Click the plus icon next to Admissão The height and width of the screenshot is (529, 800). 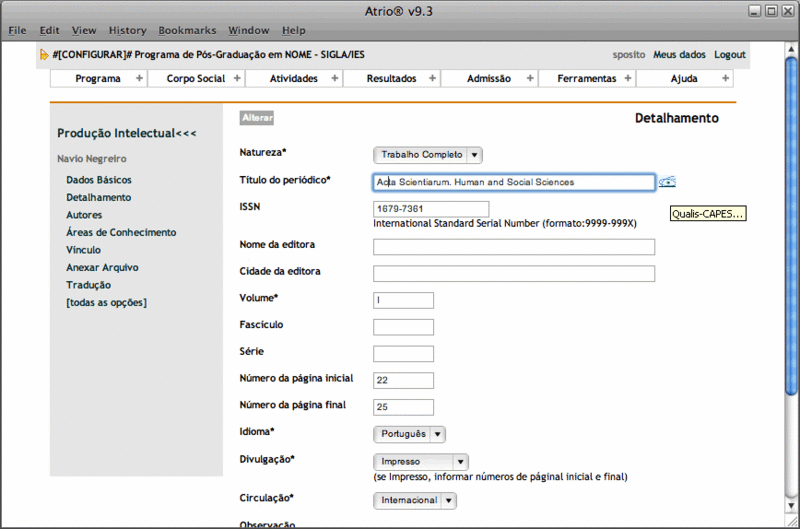[531, 78]
